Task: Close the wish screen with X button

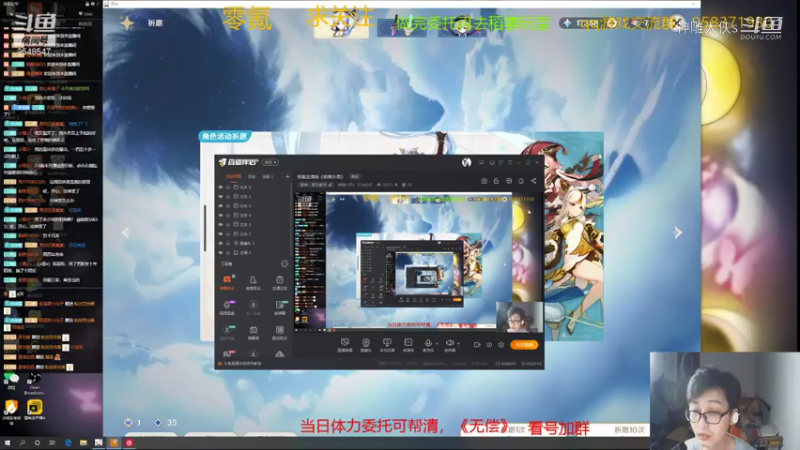Action: (x=677, y=22)
